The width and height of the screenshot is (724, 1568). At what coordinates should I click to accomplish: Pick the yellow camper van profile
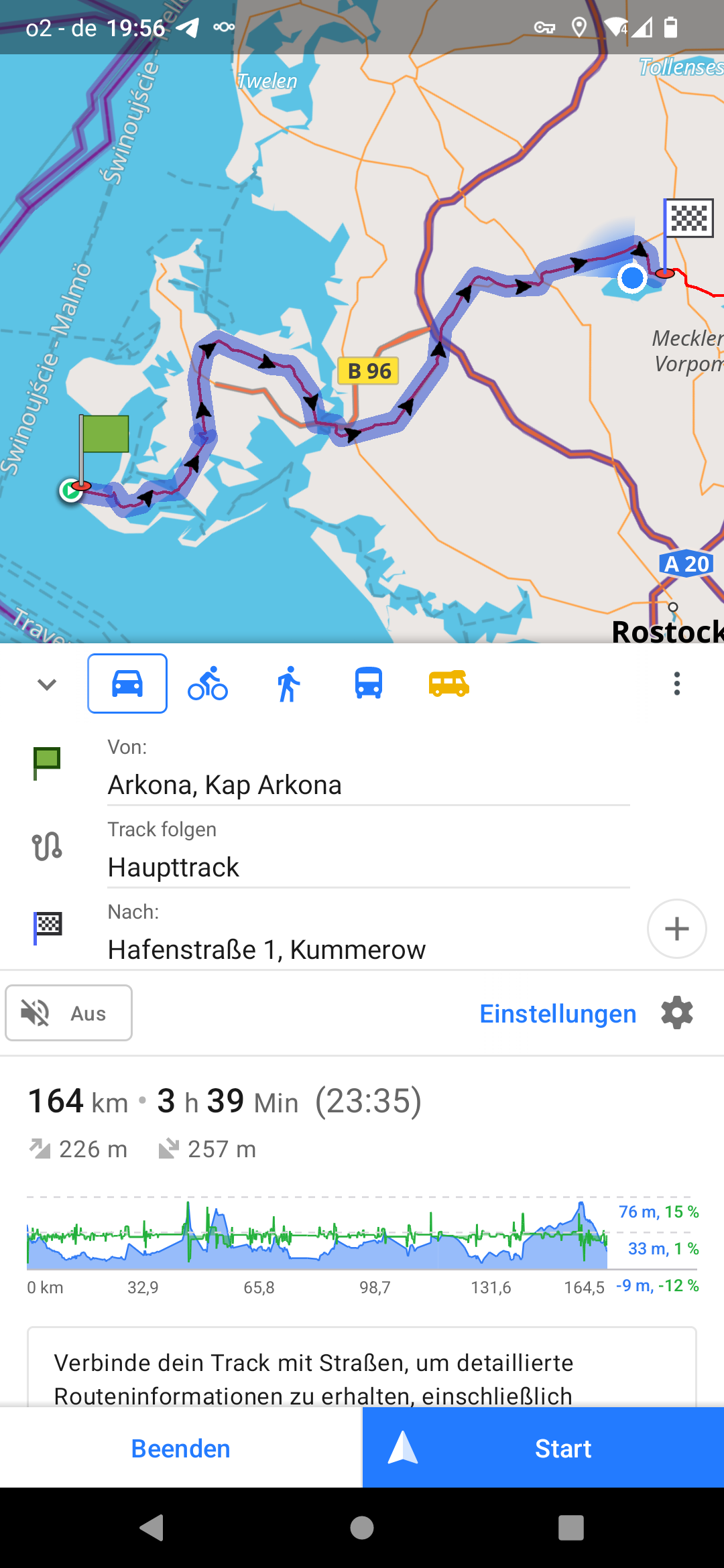448,683
